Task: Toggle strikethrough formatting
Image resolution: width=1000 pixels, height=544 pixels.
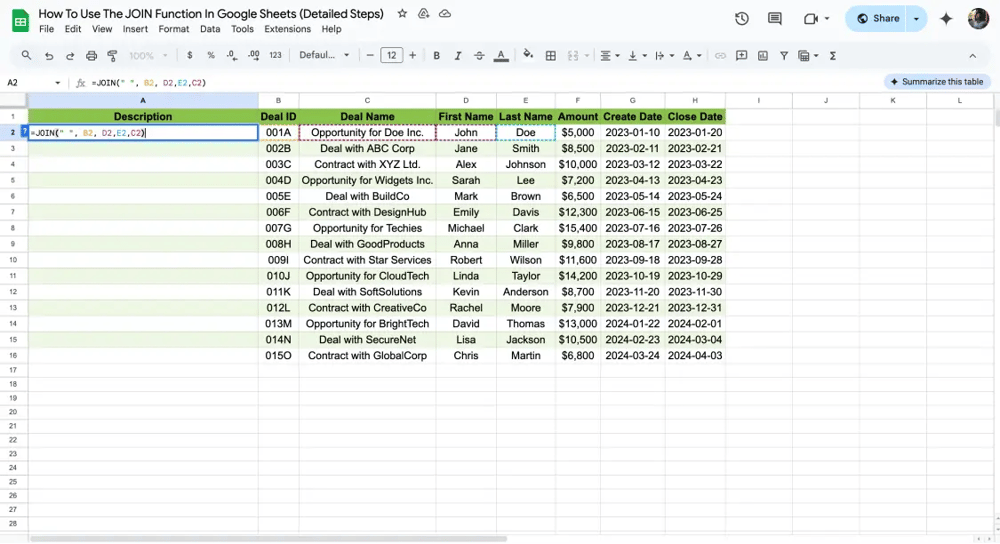Action: click(479, 56)
